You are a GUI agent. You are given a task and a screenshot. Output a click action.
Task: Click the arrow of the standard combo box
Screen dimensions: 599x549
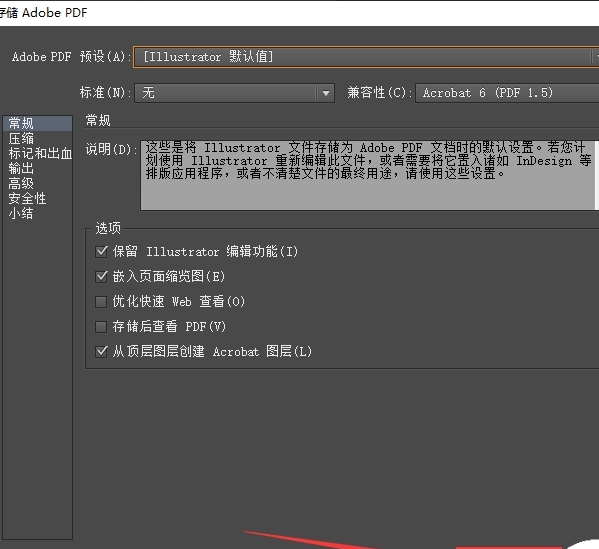[326, 93]
